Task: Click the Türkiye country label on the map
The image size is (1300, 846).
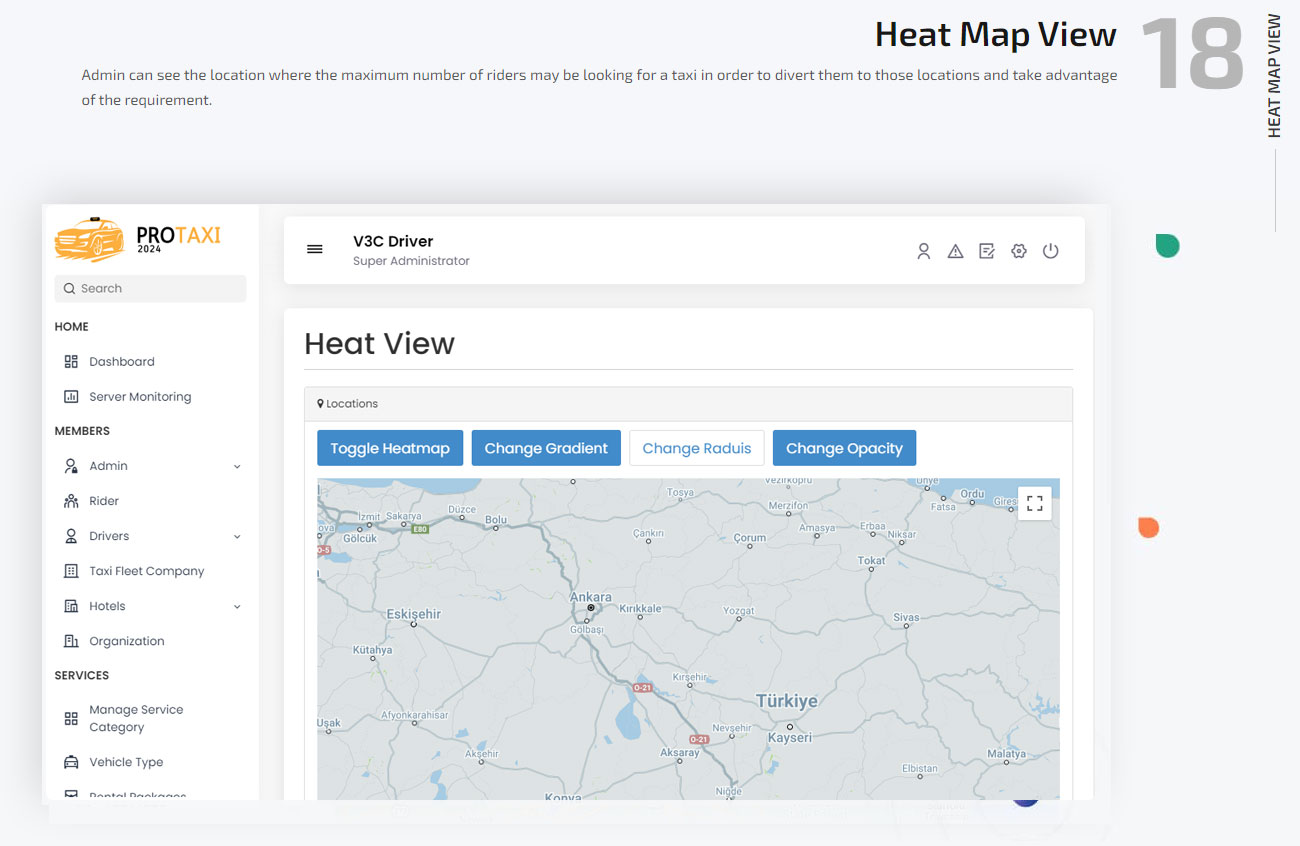Action: (787, 701)
